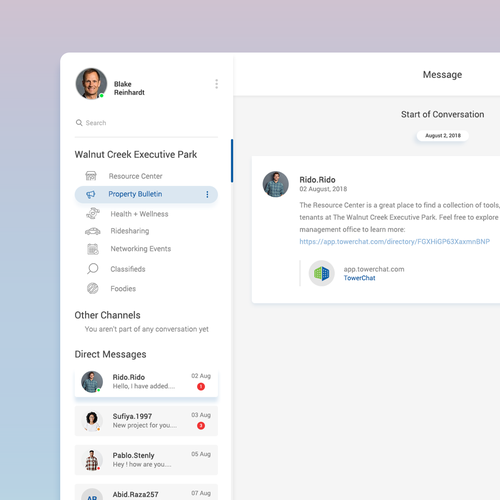Image resolution: width=500 pixels, height=500 pixels.
Task: Click Blake Reinhardt's profile avatar
Action: (x=91, y=84)
